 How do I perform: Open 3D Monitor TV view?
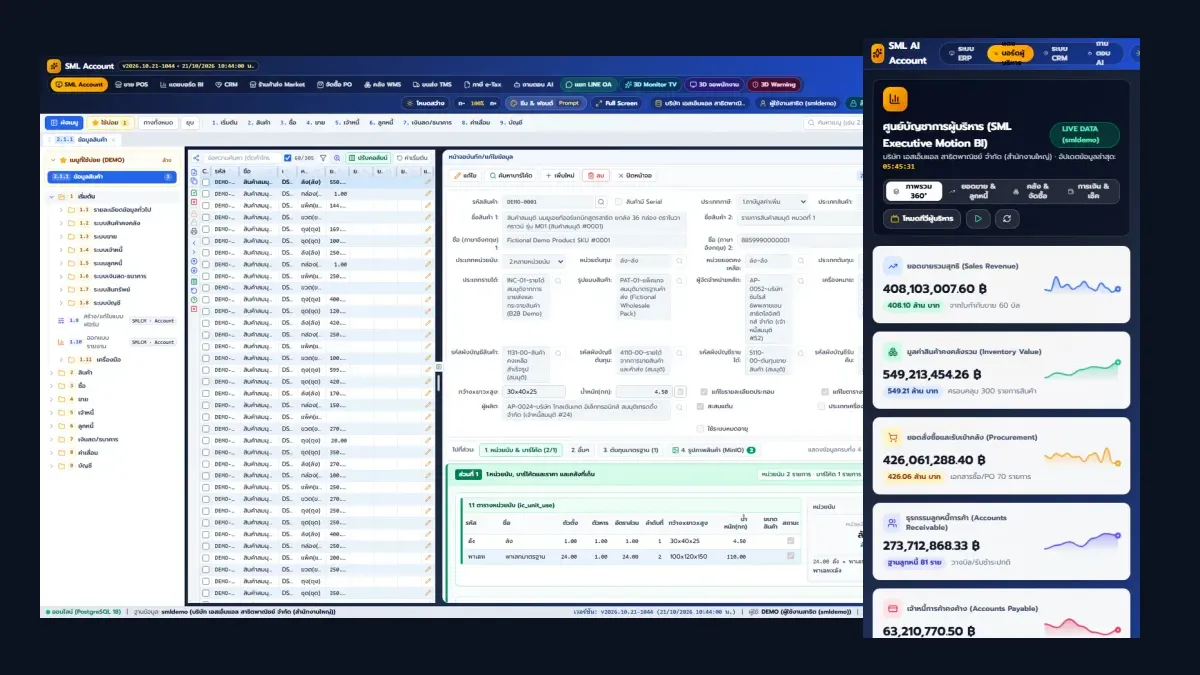pos(650,85)
